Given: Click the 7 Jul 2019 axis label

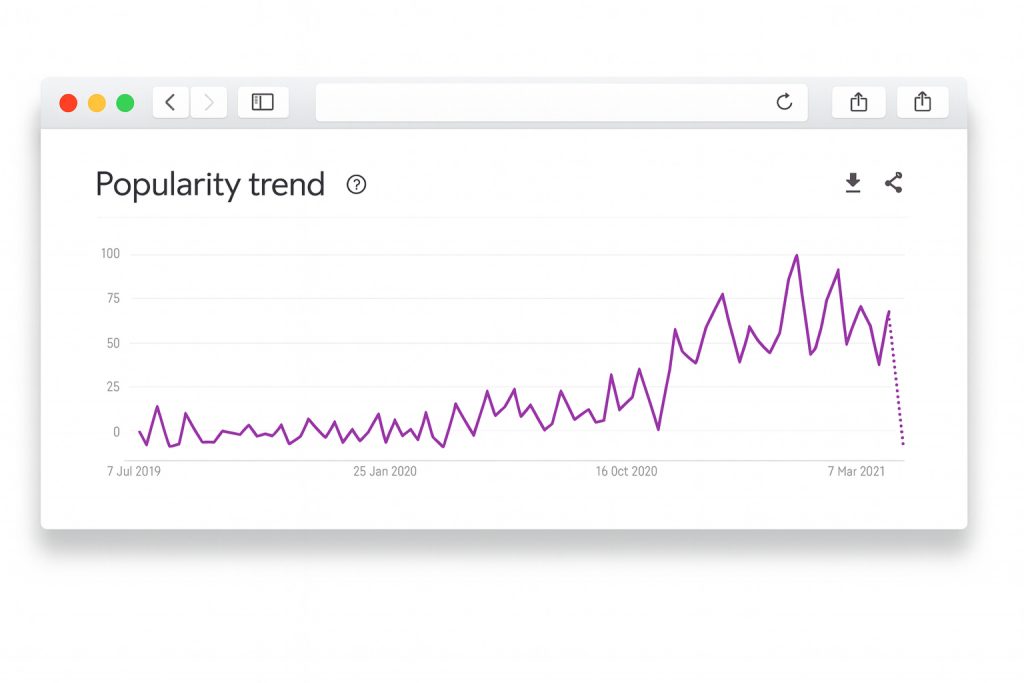Looking at the screenshot, I should point(134,472).
